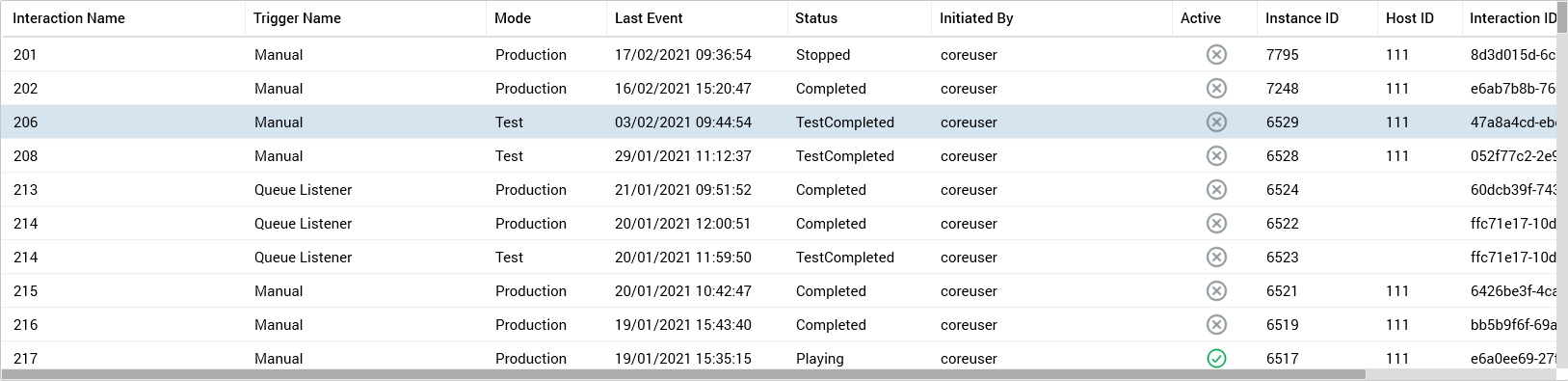Image resolution: width=1568 pixels, height=381 pixels.
Task: Click inactive X icon for interaction 201
Action: pyautogui.click(x=1216, y=55)
